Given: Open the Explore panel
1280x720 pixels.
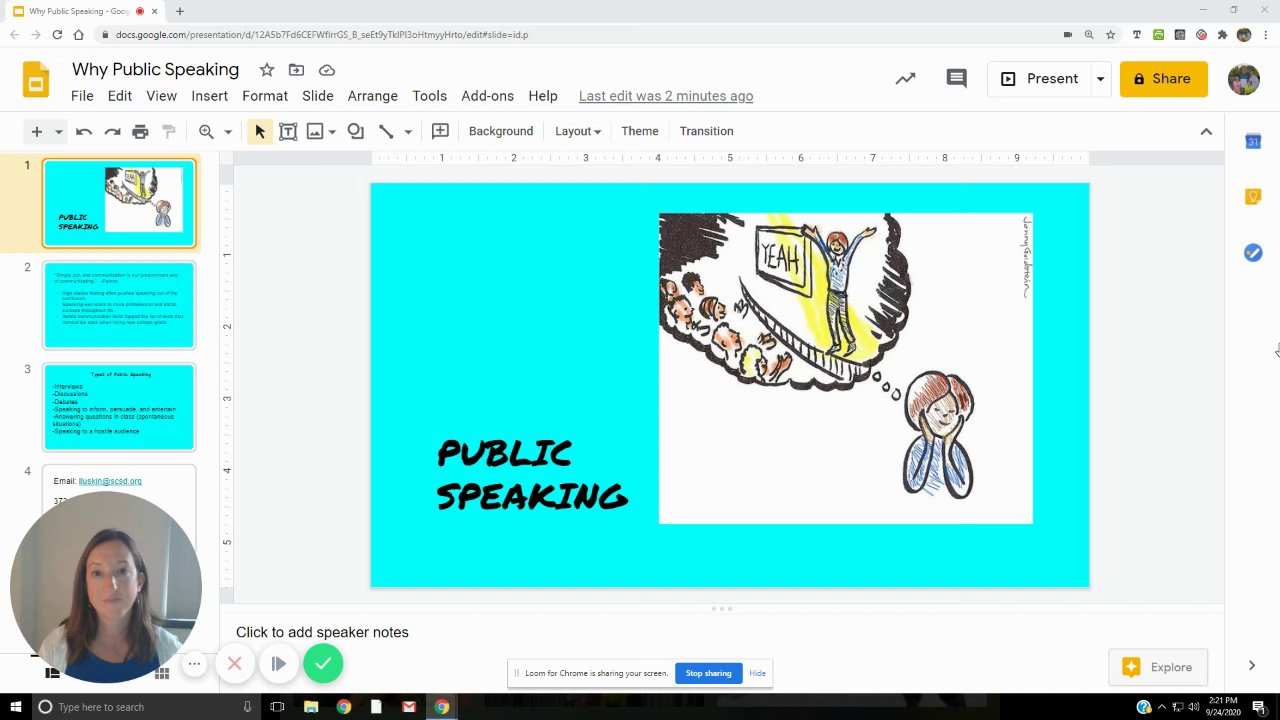Looking at the screenshot, I should 1157,667.
